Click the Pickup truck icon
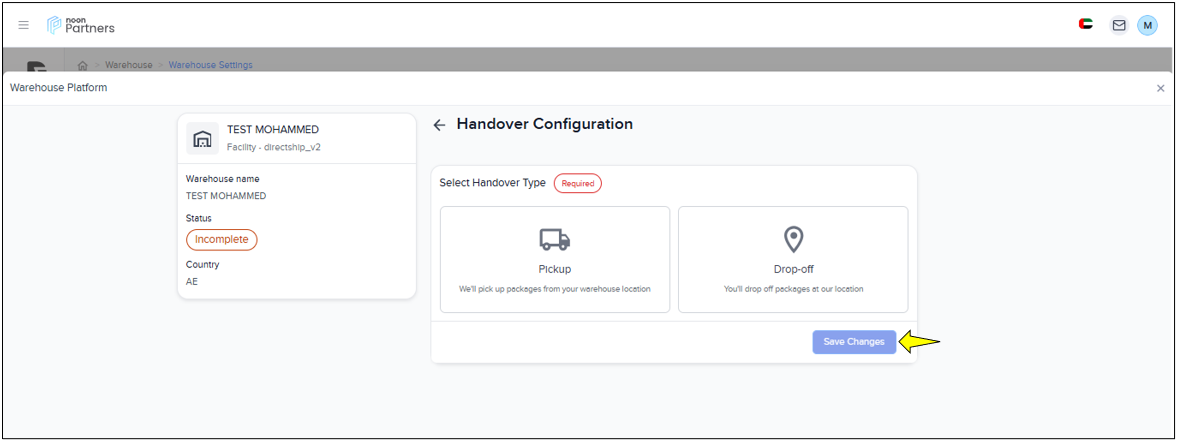Screen dimensions: 1178x442 tap(554, 240)
